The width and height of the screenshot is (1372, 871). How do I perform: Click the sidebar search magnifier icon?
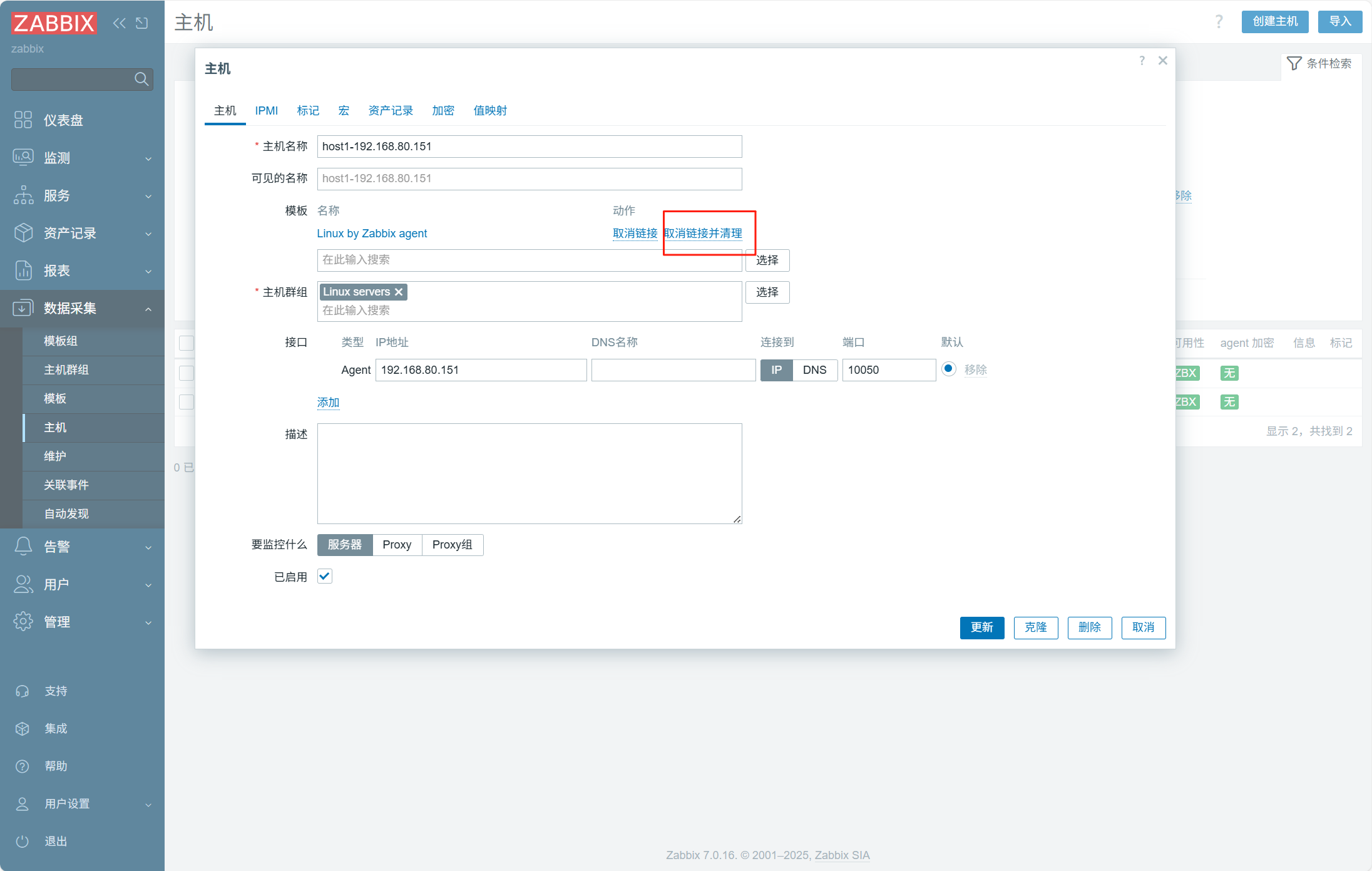point(141,79)
